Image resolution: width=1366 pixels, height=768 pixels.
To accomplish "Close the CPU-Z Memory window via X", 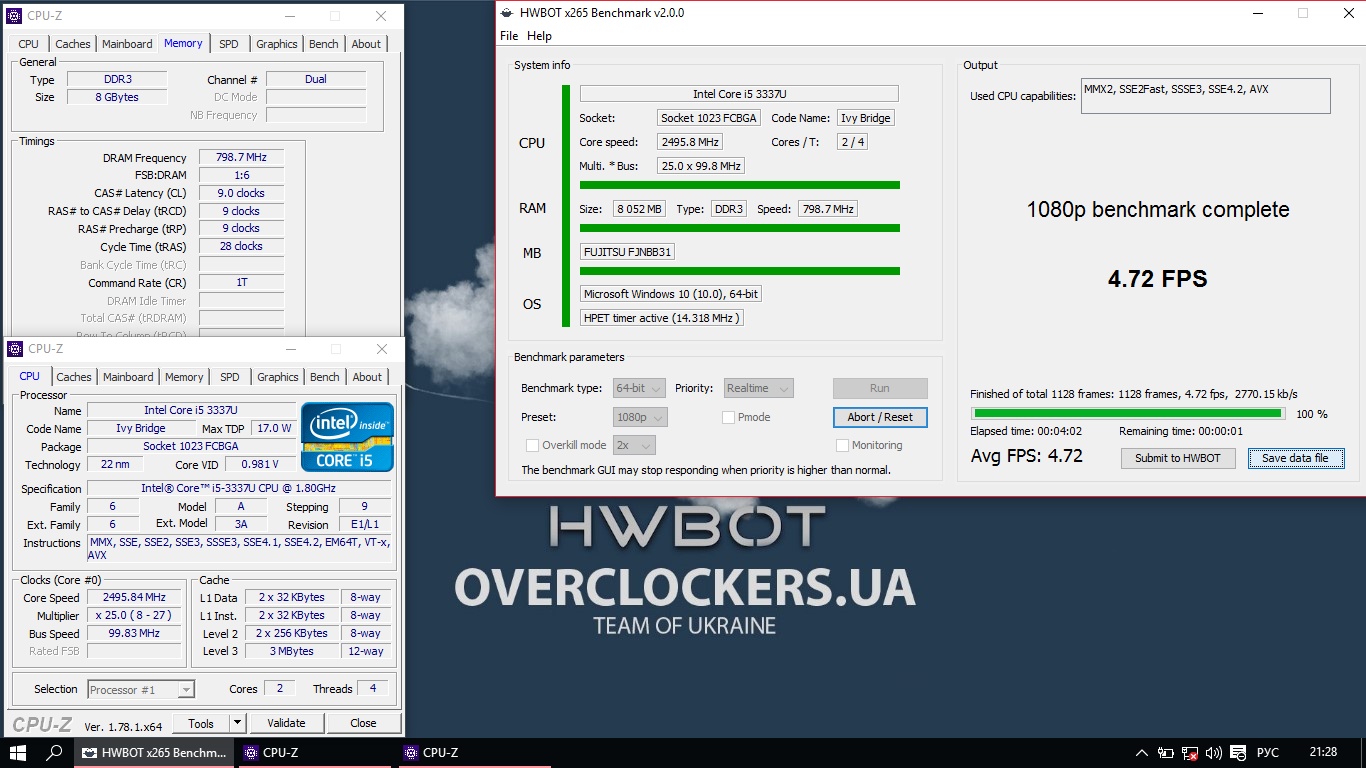I will (381, 16).
